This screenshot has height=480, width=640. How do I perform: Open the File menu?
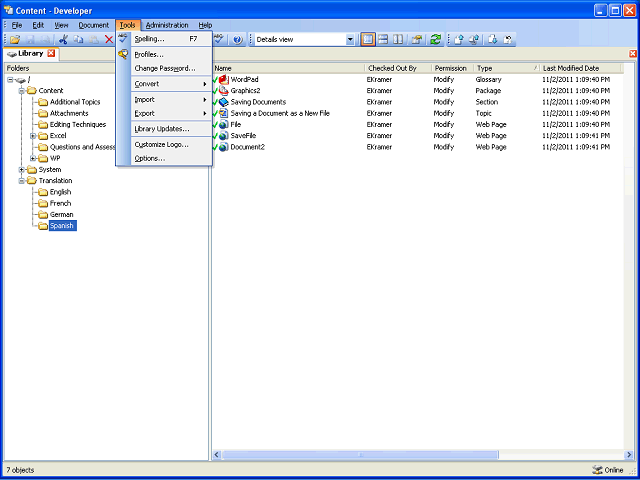click(17, 25)
